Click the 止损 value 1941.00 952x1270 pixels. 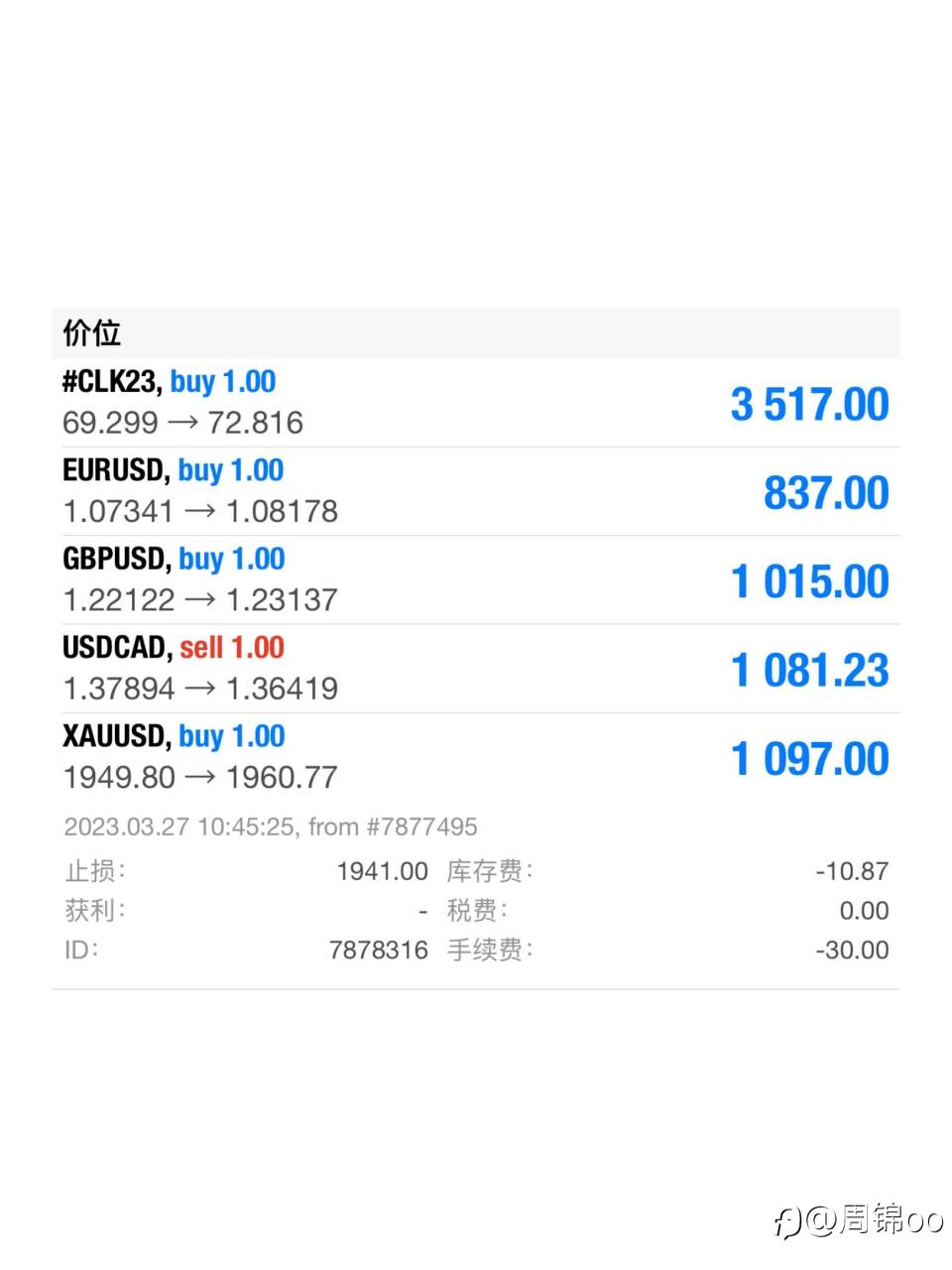[x=382, y=871]
